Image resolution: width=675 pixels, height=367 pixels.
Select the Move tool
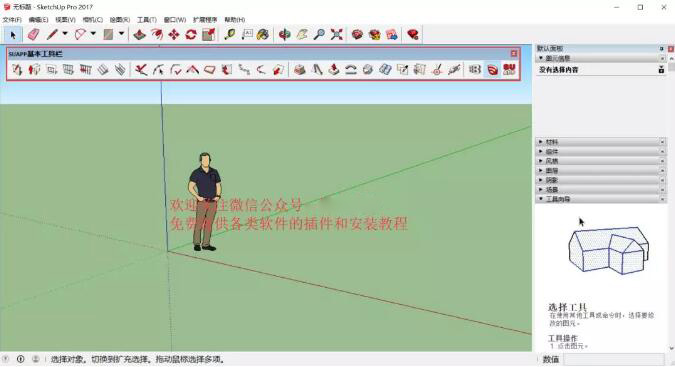(174, 34)
